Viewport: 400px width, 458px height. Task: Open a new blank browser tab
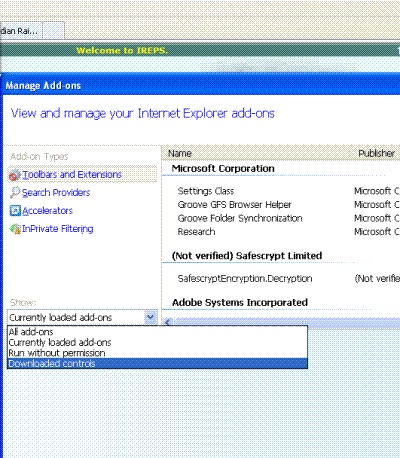pos(53,31)
